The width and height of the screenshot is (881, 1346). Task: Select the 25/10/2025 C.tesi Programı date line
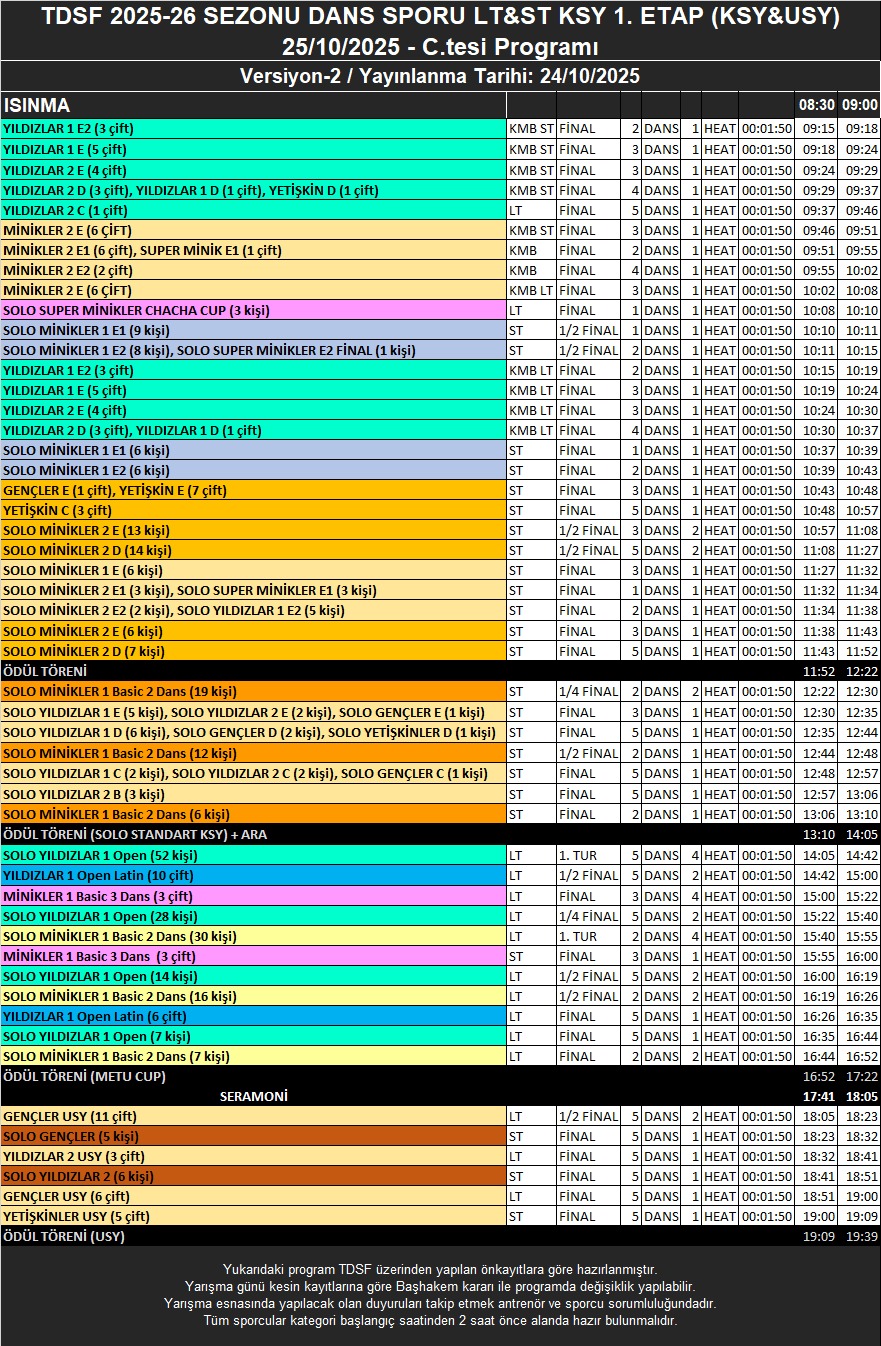[x=440, y=47]
